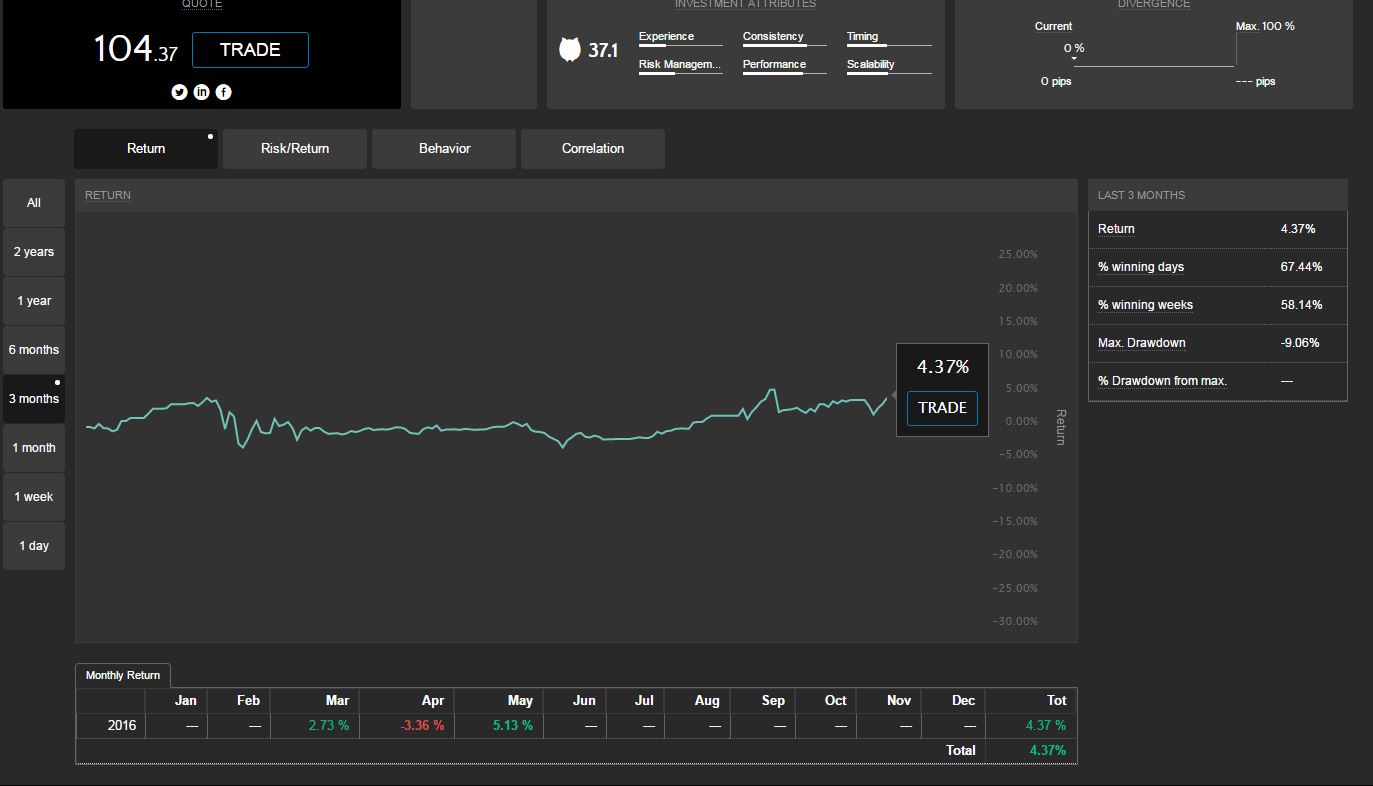Click the divergence Current 0 % marker
The height and width of the screenshot is (786, 1373).
tap(1074, 50)
